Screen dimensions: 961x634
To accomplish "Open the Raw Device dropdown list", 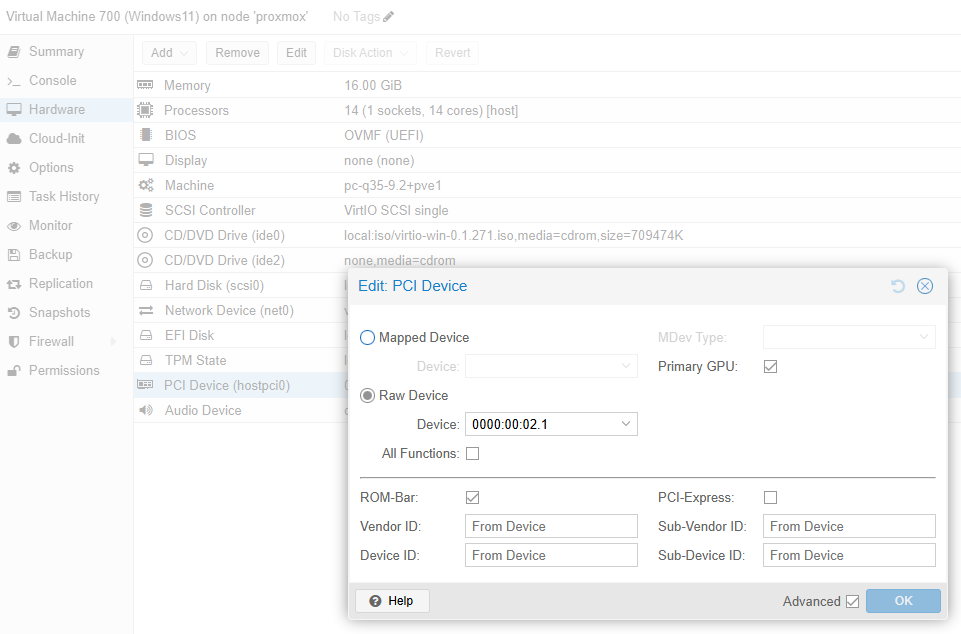I will tap(626, 424).
